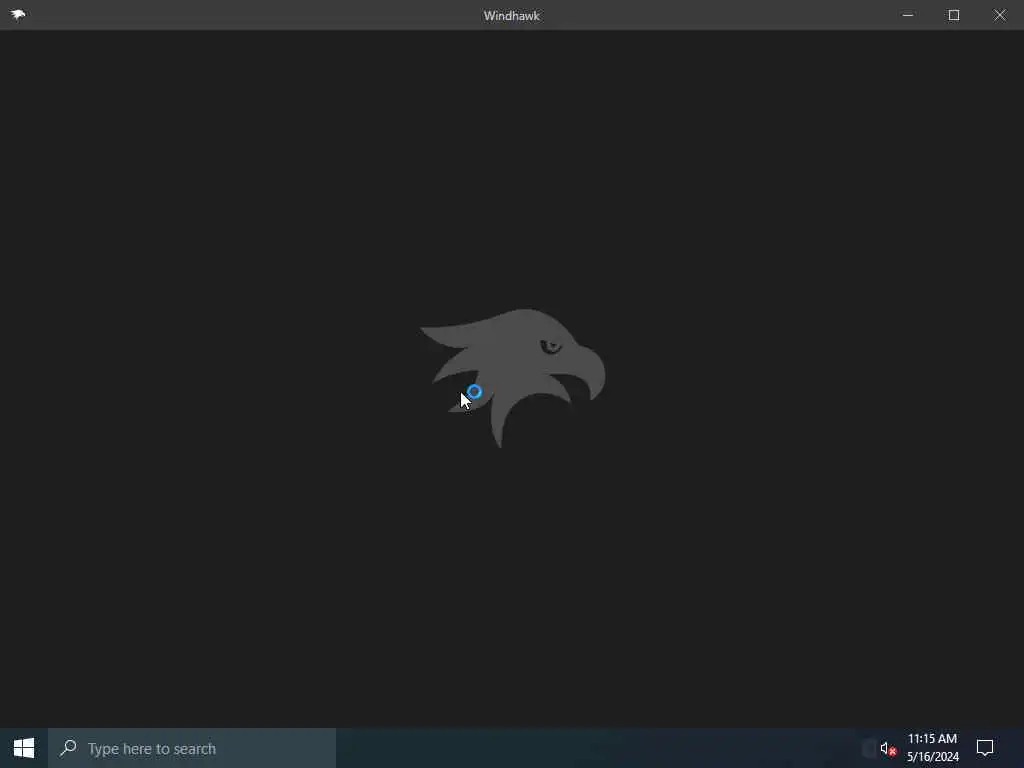1024x768 pixels.
Task: Open the taskbar clock showing 11:15 AM
Action: (x=933, y=748)
